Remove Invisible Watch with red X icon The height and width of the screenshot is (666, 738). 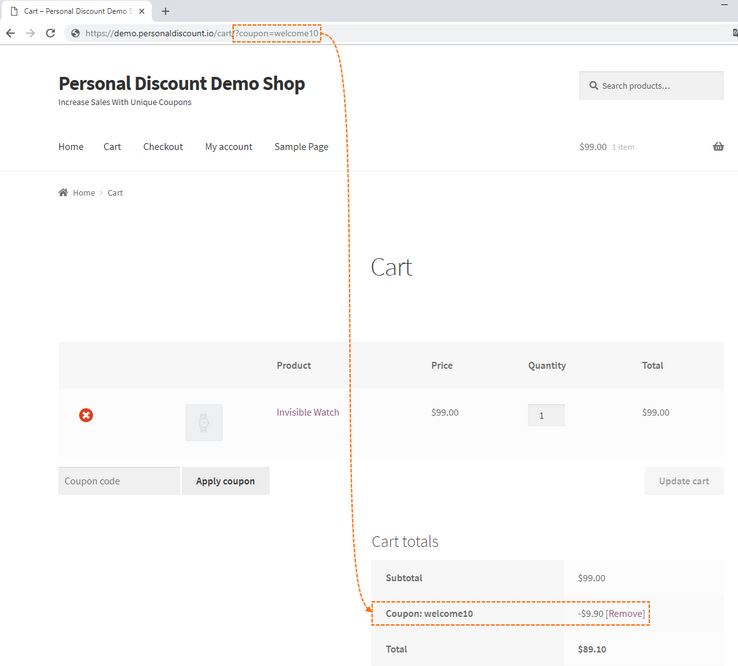[86, 415]
